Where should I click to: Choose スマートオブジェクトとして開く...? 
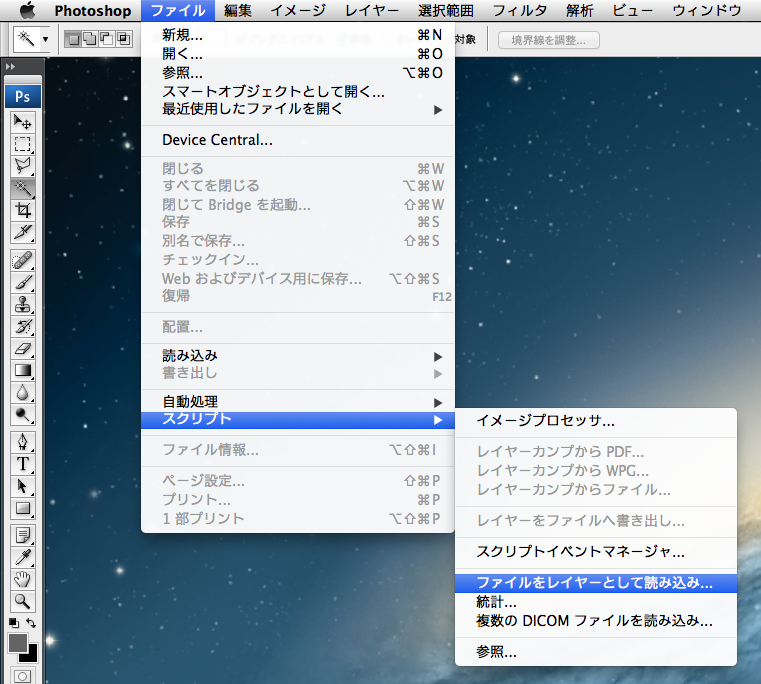(x=298, y=91)
